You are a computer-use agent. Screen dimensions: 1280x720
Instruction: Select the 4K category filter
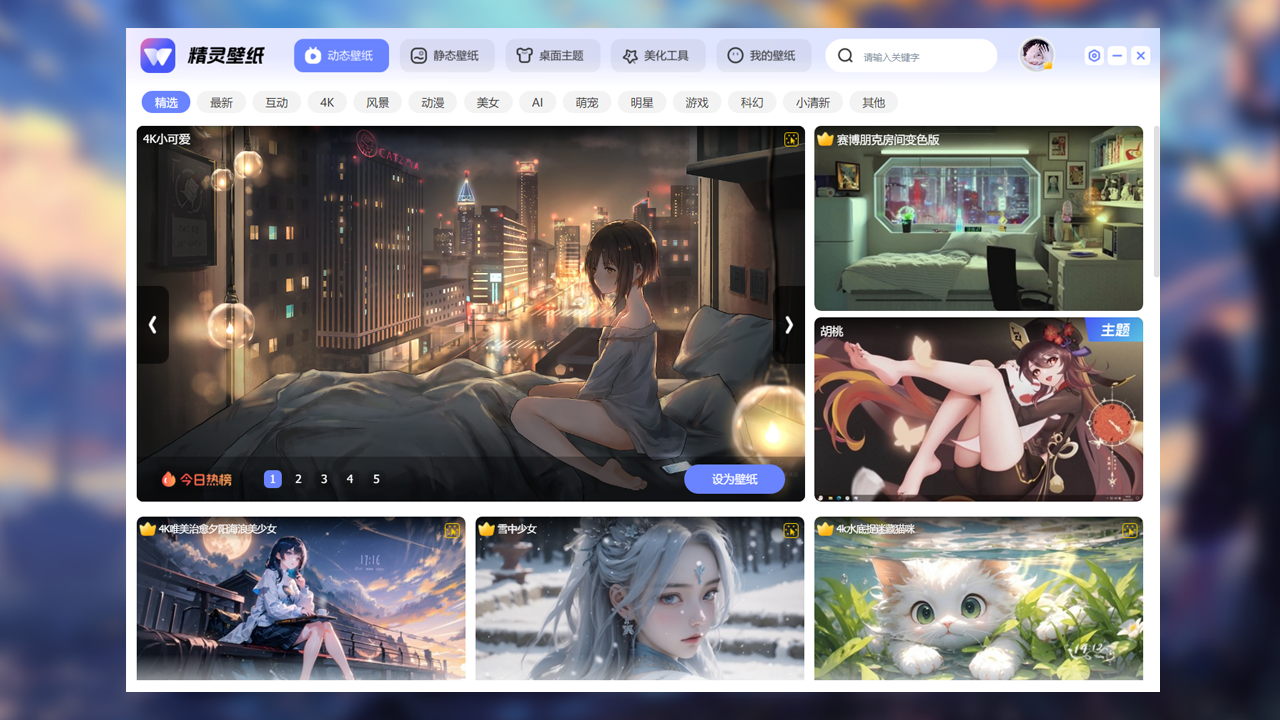pos(327,102)
